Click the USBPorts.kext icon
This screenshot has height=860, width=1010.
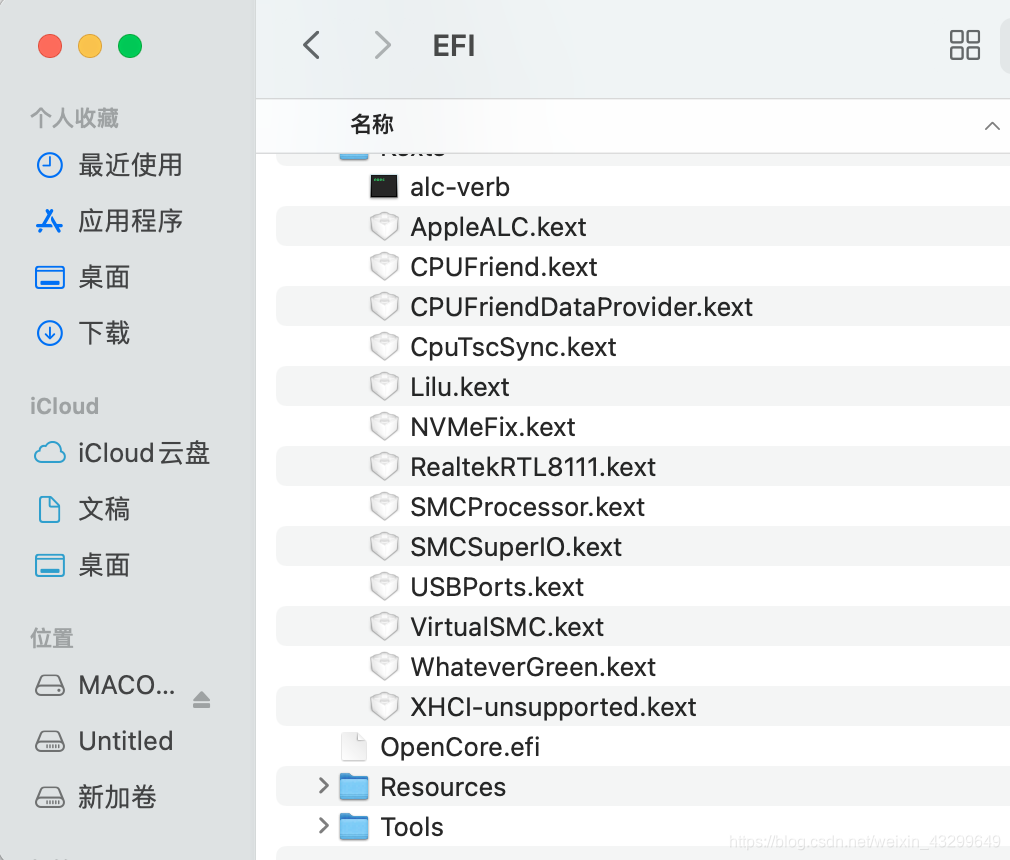(384, 586)
